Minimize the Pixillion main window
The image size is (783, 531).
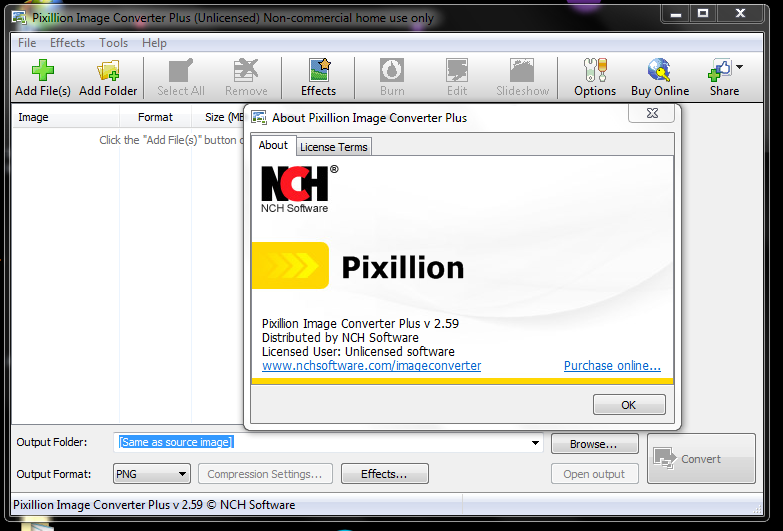[676, 14]
